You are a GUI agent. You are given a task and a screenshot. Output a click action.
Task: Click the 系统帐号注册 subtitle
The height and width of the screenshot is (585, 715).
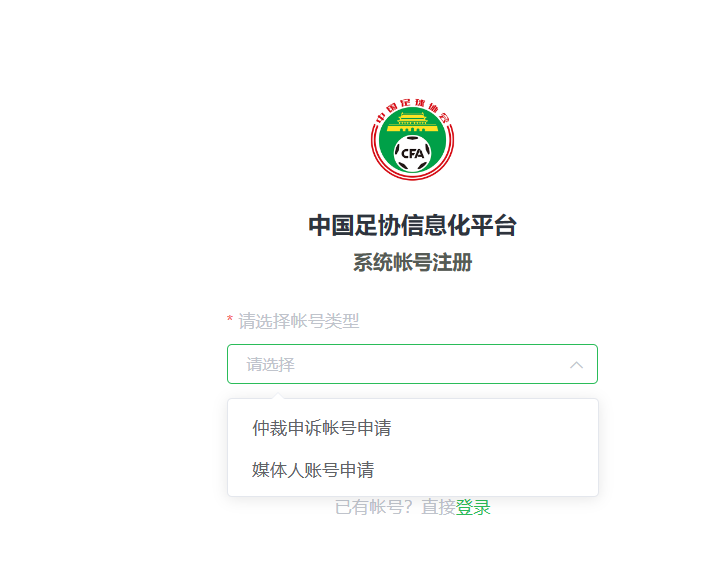pyautogui.click(x=412, y=263)
